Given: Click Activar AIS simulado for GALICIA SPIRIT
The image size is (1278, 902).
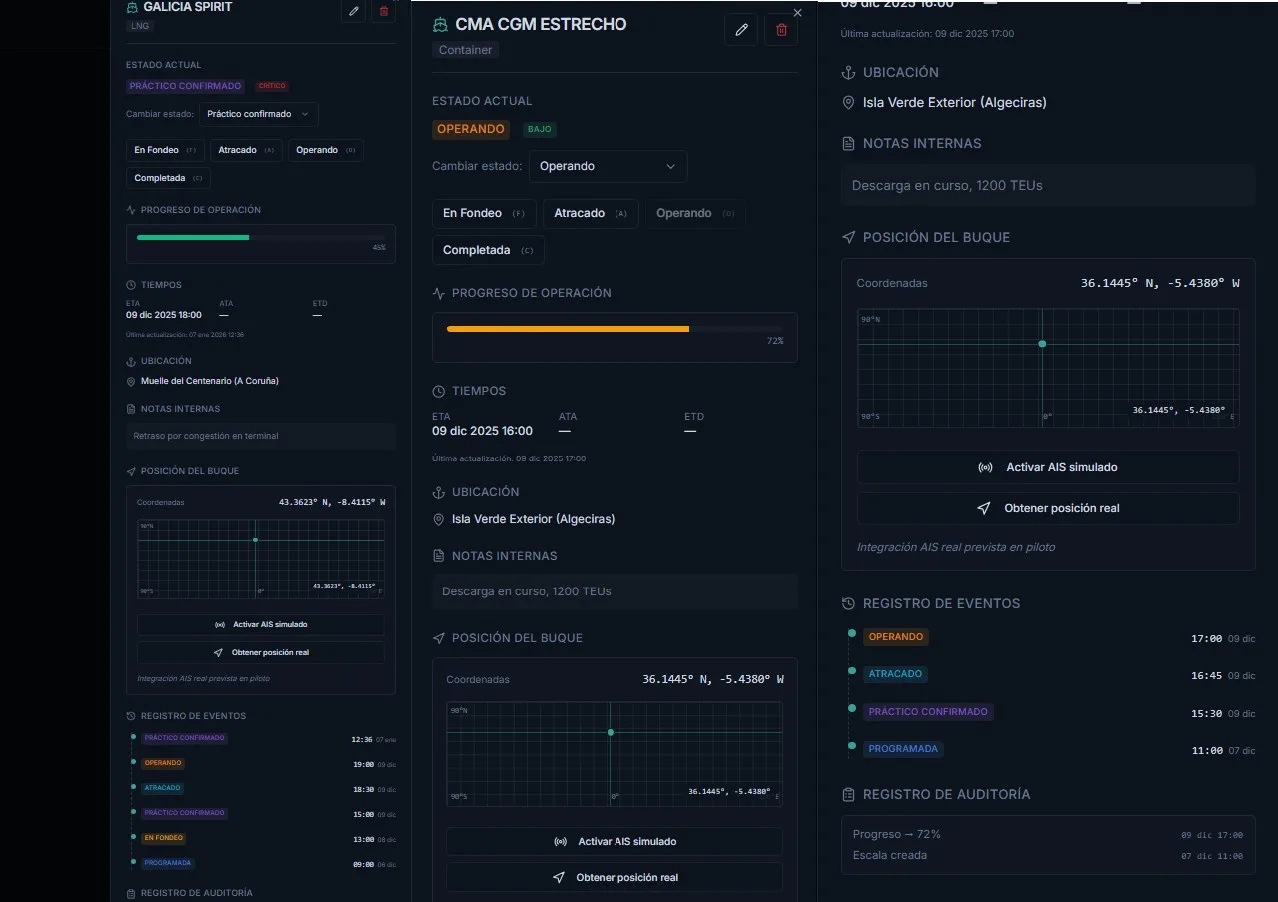Looking at the screenshot, I should (261, 624).
